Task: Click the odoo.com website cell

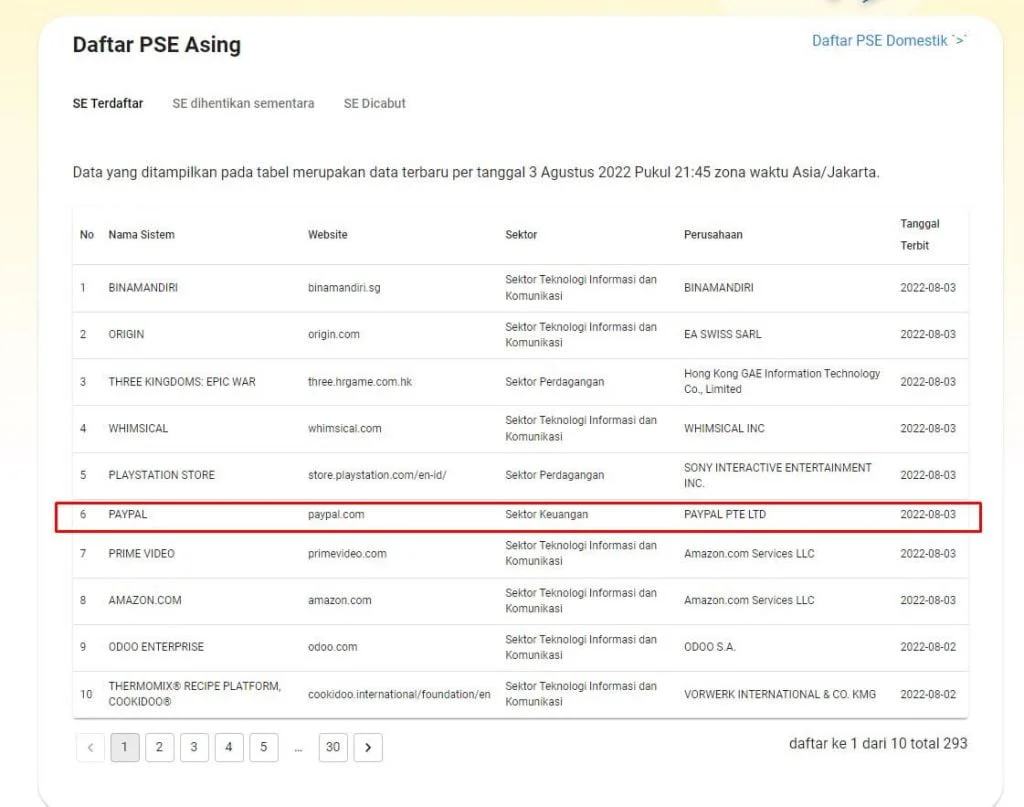Action: click(332, 647)
